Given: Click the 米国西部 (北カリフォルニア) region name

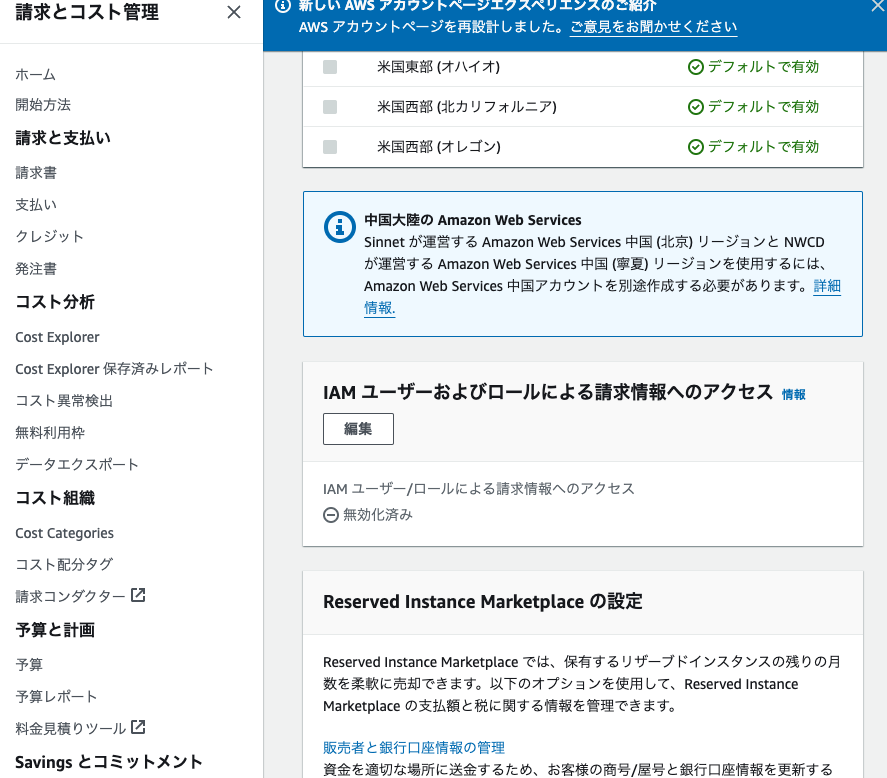Looking at the screenshot, I should 467,107.
